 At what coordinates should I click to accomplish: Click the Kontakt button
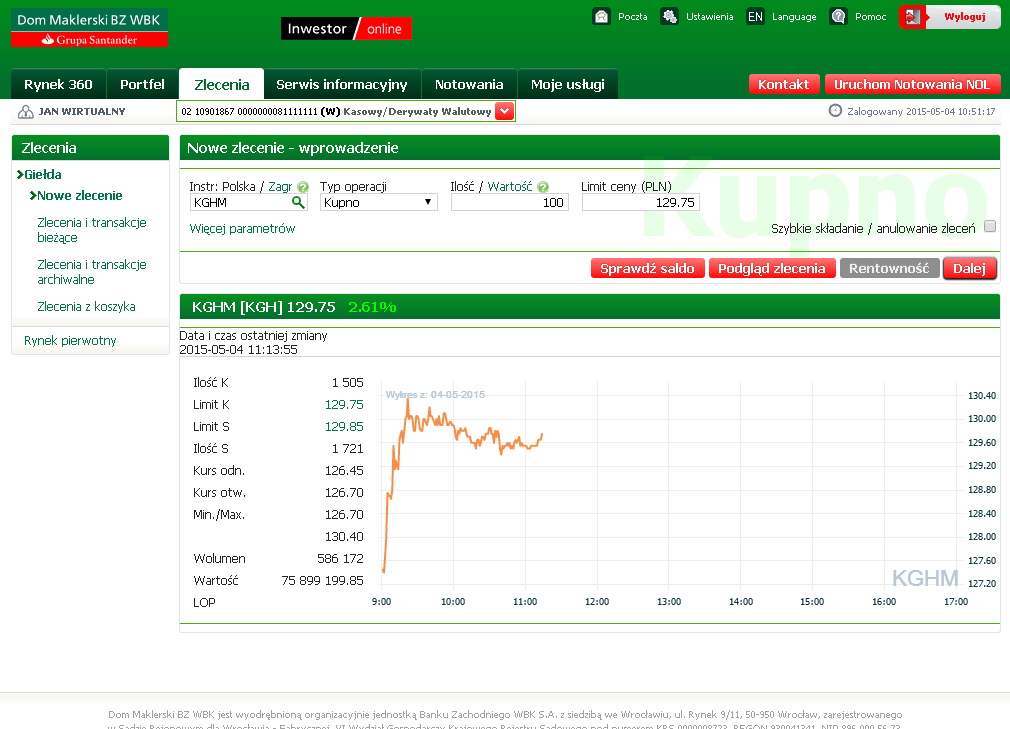(x=784, y=84)
